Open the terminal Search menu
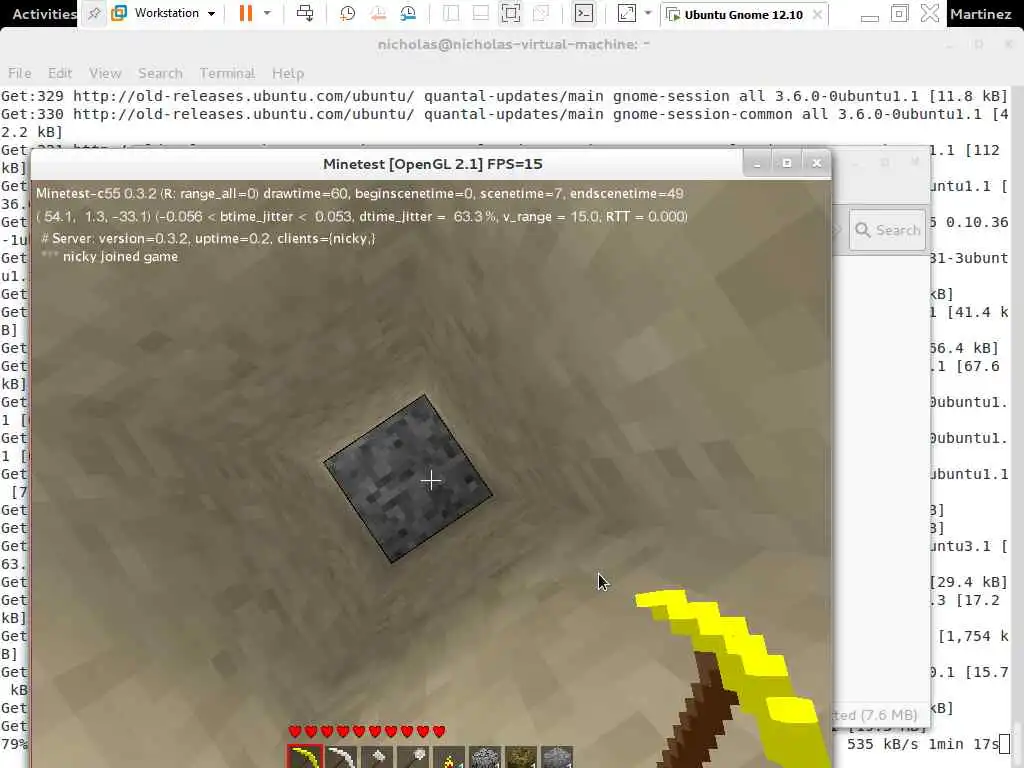This screenshot has width=1024, height=768. point(160,73)
